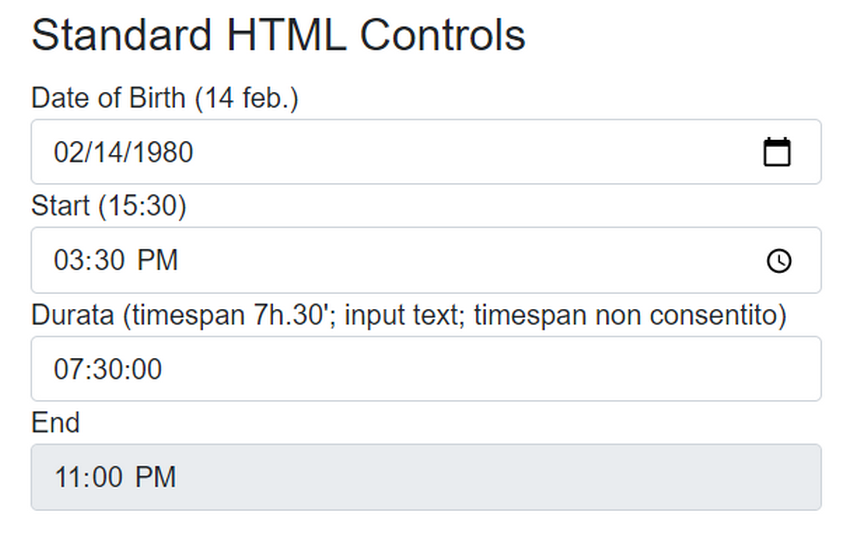Click the Durata text field showing 07:30:00
Image resolution: width=847 pixels, height=533 pixels.
pos(426,369)
